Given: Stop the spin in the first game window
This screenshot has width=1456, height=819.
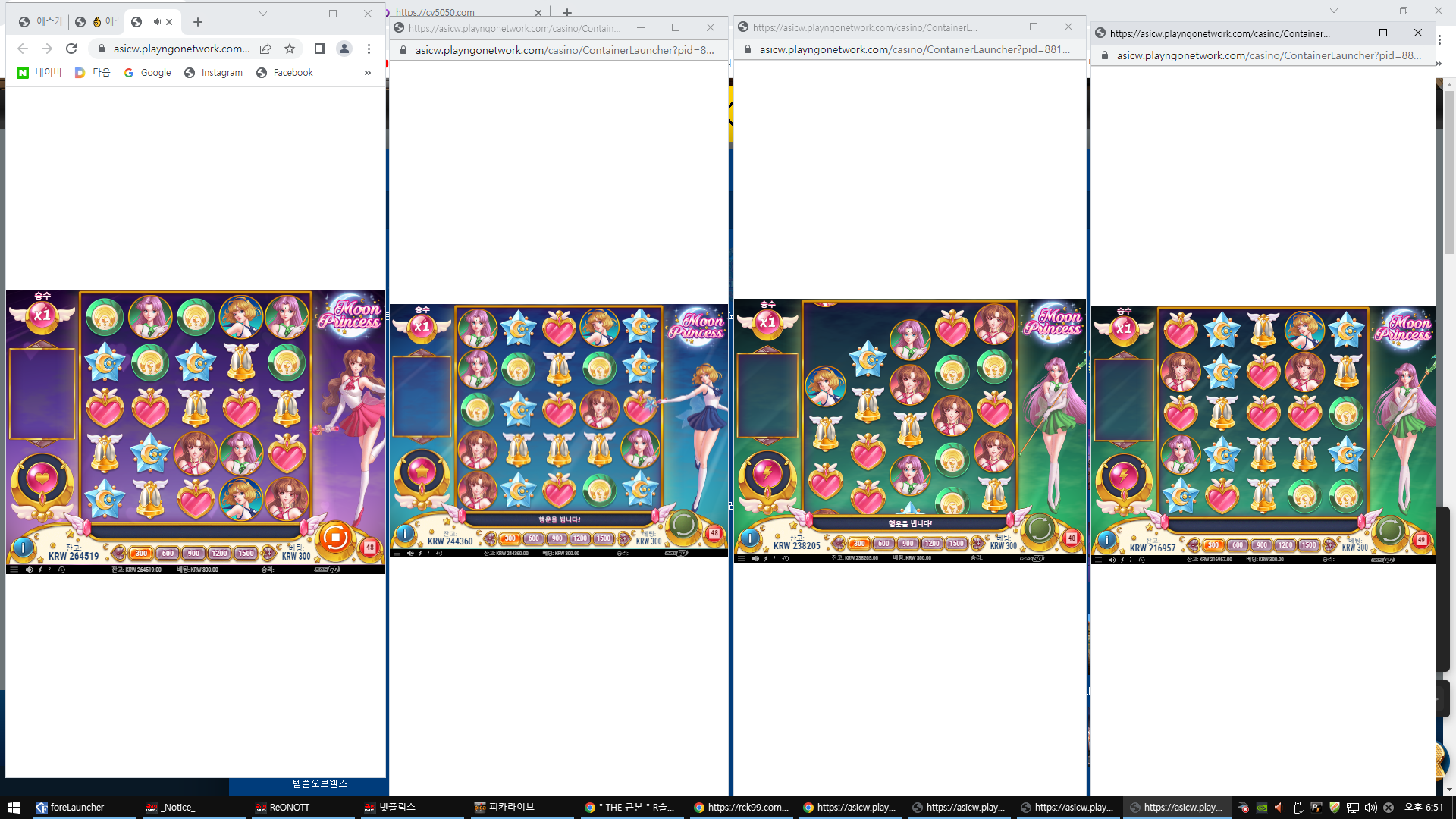Looking at the screenshot, I should (x=334, y=538).
